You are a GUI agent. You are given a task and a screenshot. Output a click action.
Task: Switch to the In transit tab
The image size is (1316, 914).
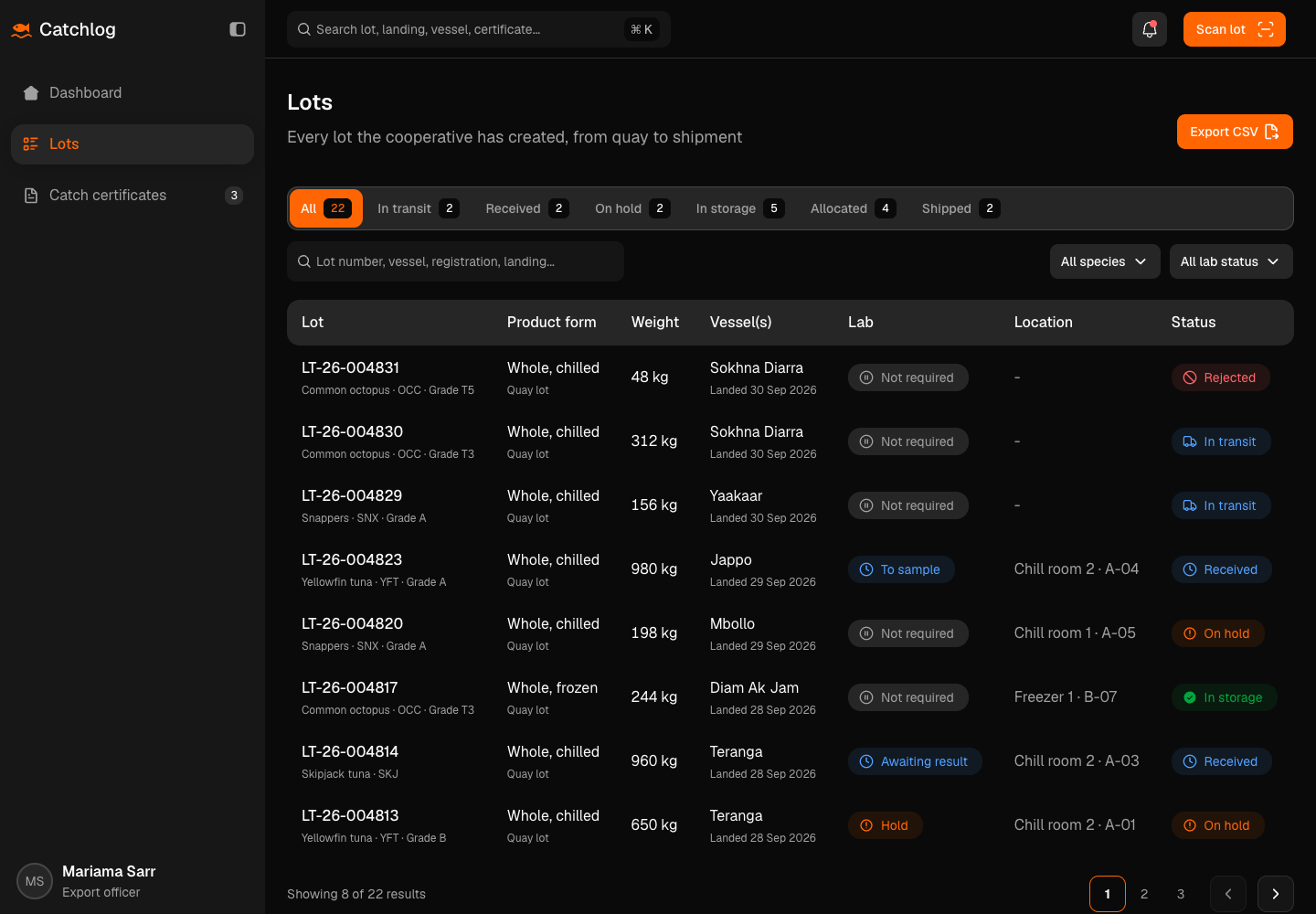[x=419, y=208]
